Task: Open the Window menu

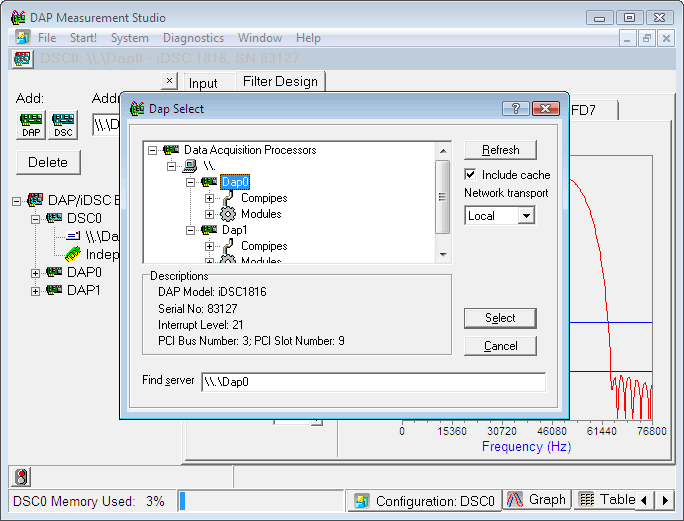Action: click(260, 38)
